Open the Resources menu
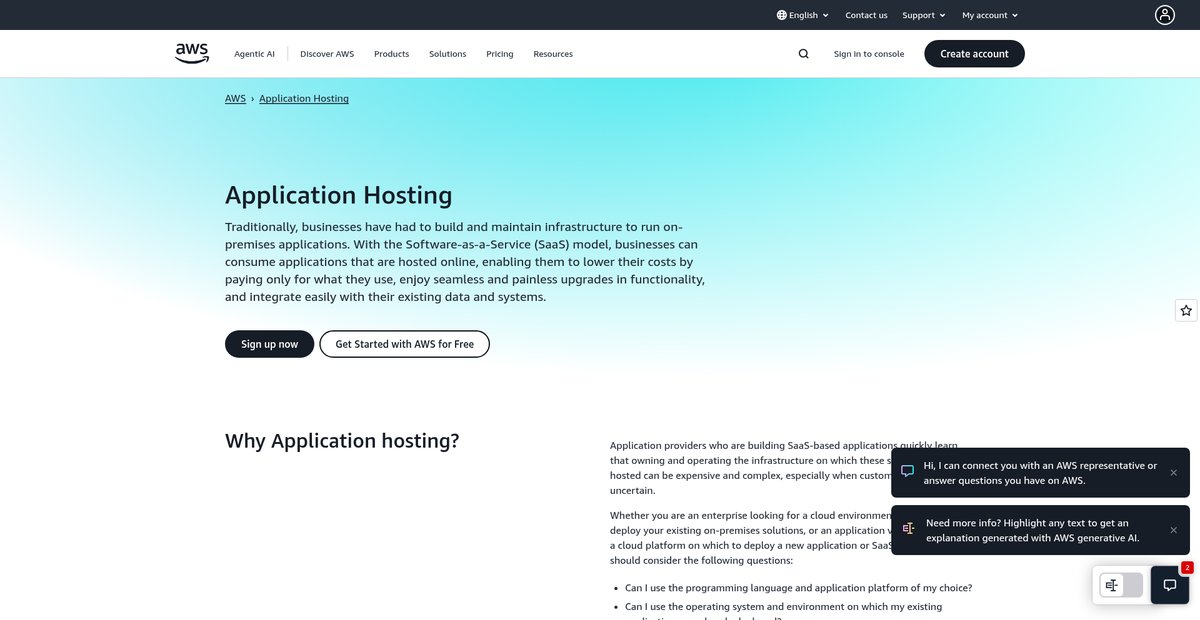 tap(553, 54)
